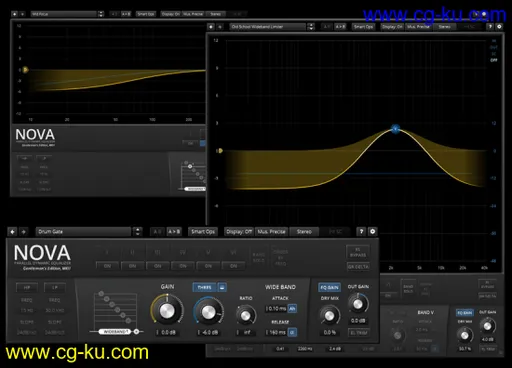Toggle band V ON button in front window
The height and width of the screenshot is (368, 512).
pos(208,266)
